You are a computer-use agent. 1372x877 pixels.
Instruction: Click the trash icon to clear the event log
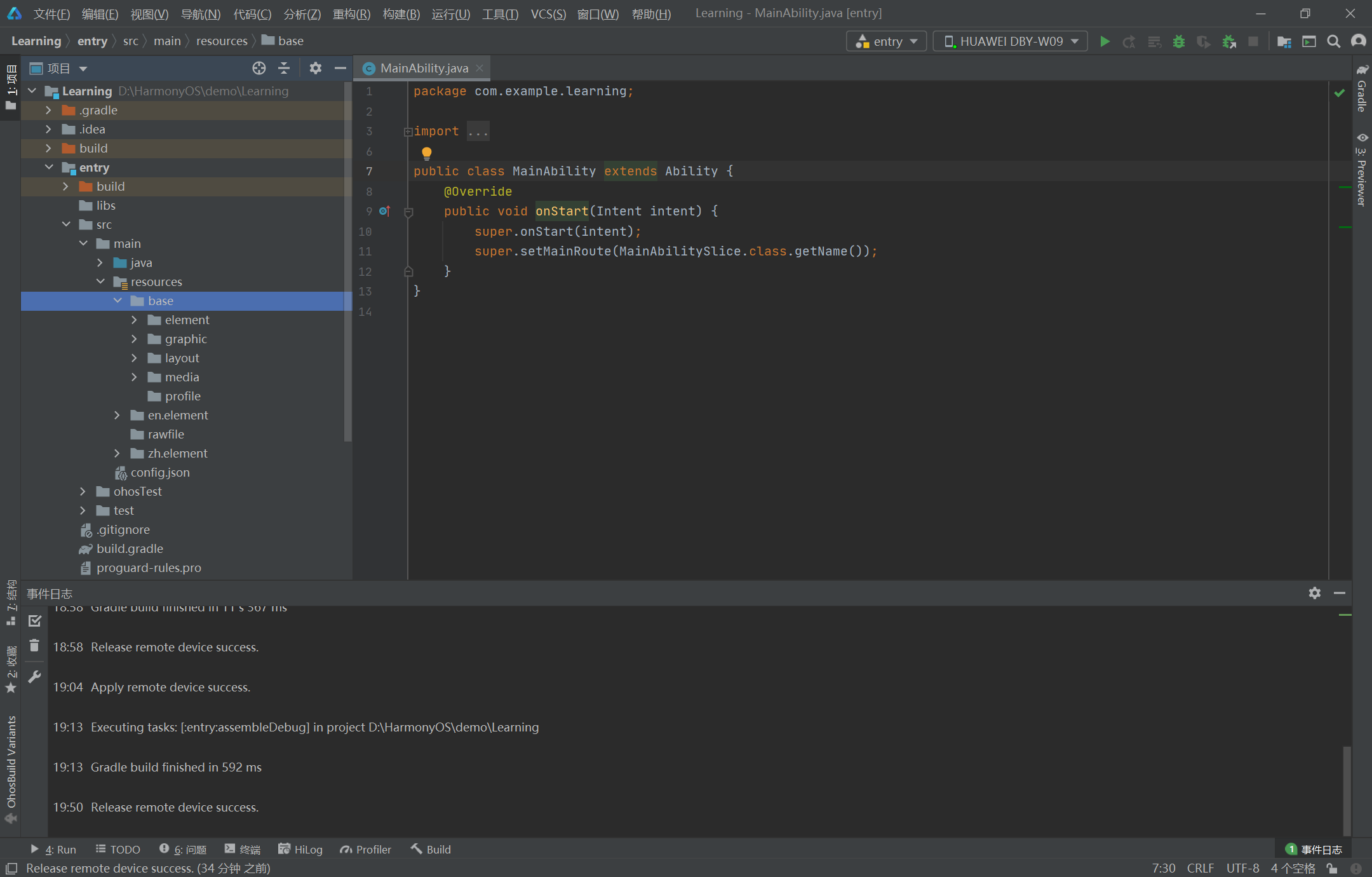pyautogui.click(x=34, y=646)
